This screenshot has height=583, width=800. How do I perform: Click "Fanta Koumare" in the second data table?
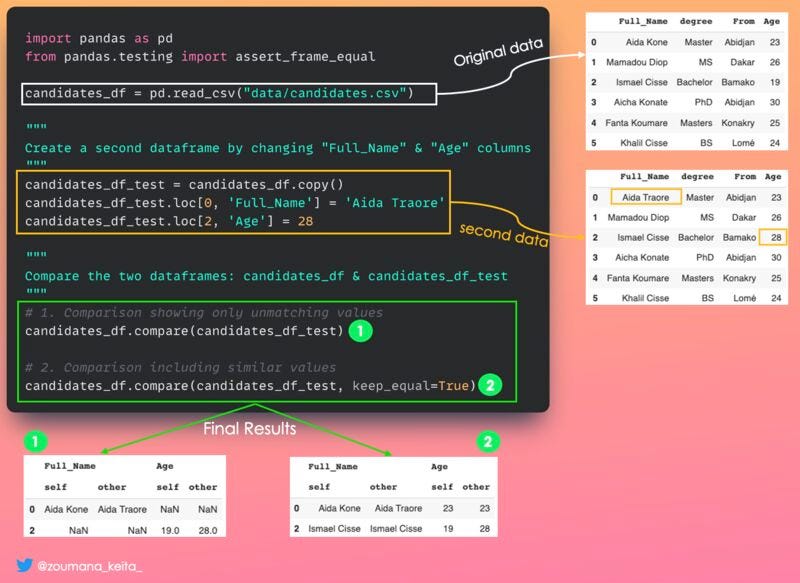click(x=638, y=278)
